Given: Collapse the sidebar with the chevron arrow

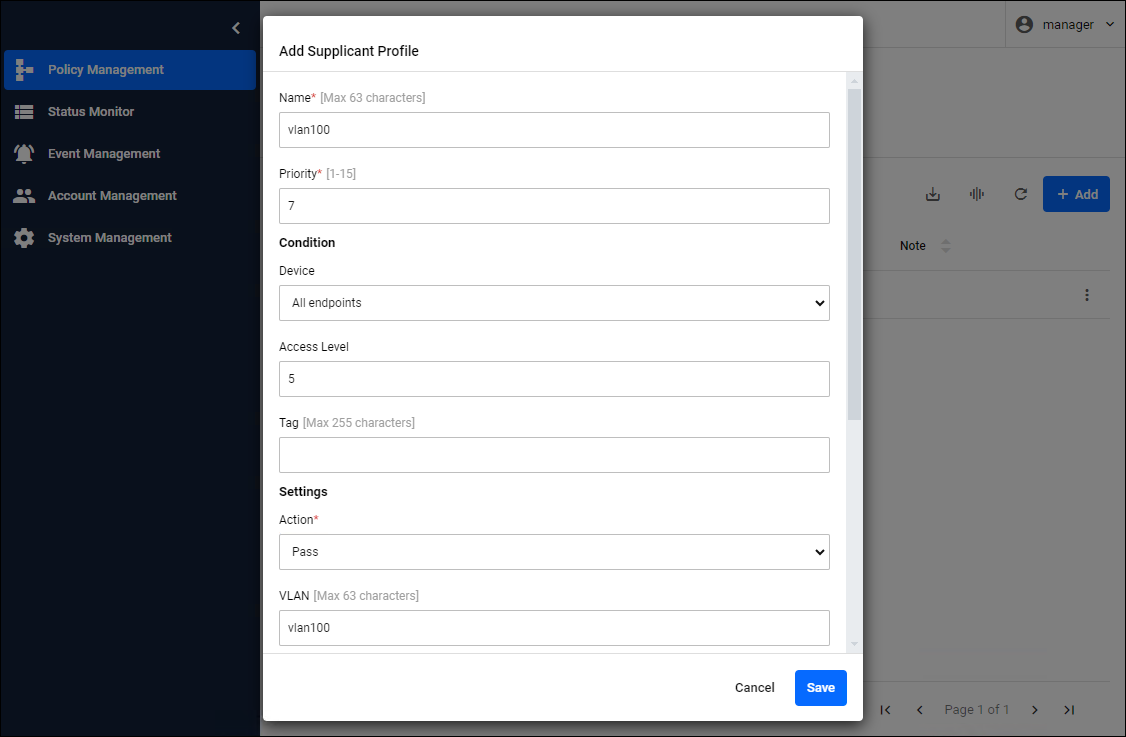Looking at the screenshot, I should pos(236,28).
